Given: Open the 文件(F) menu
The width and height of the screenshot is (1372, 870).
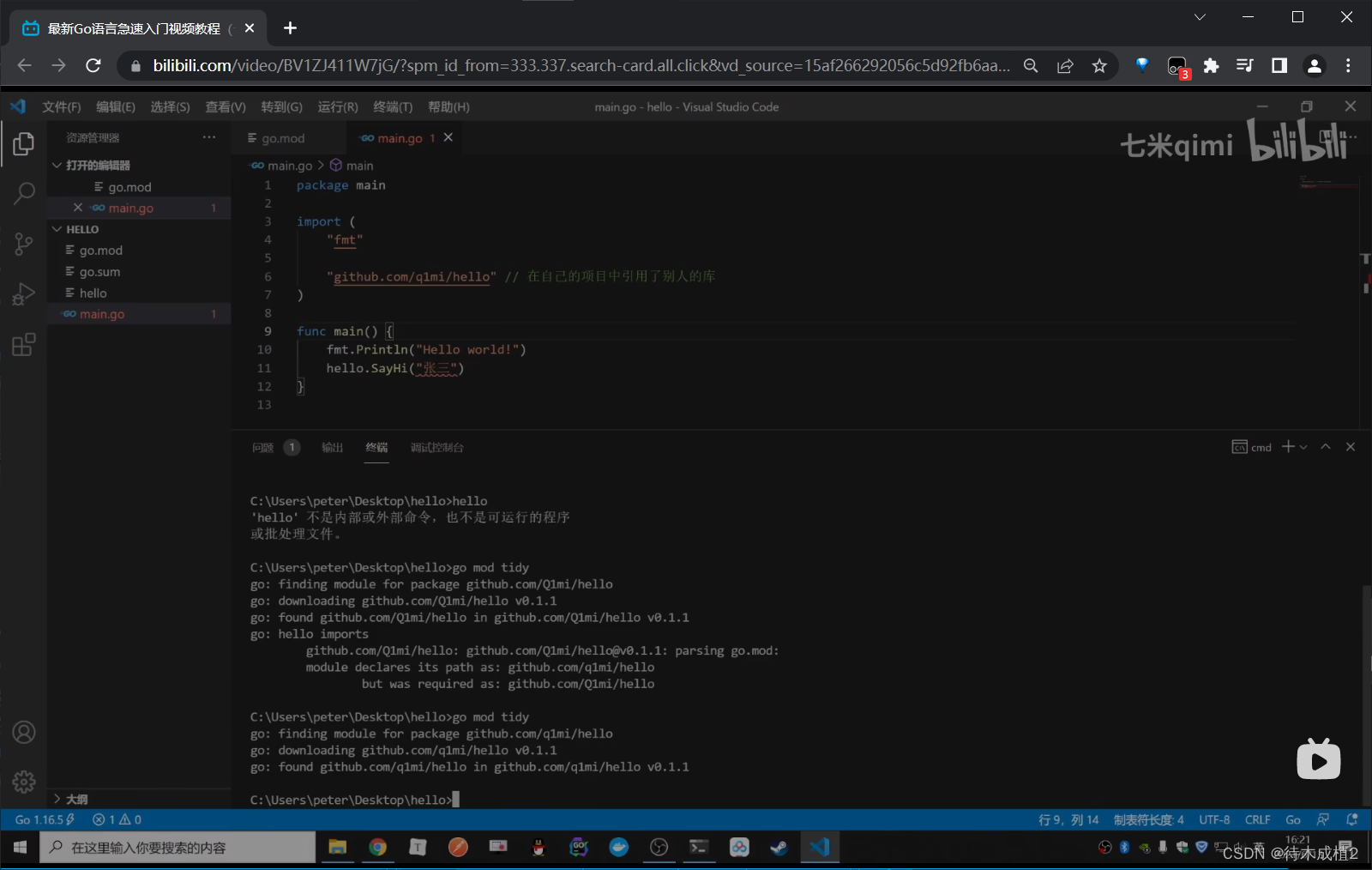Looking at the screenshot, I should click(x=61, y=106).
